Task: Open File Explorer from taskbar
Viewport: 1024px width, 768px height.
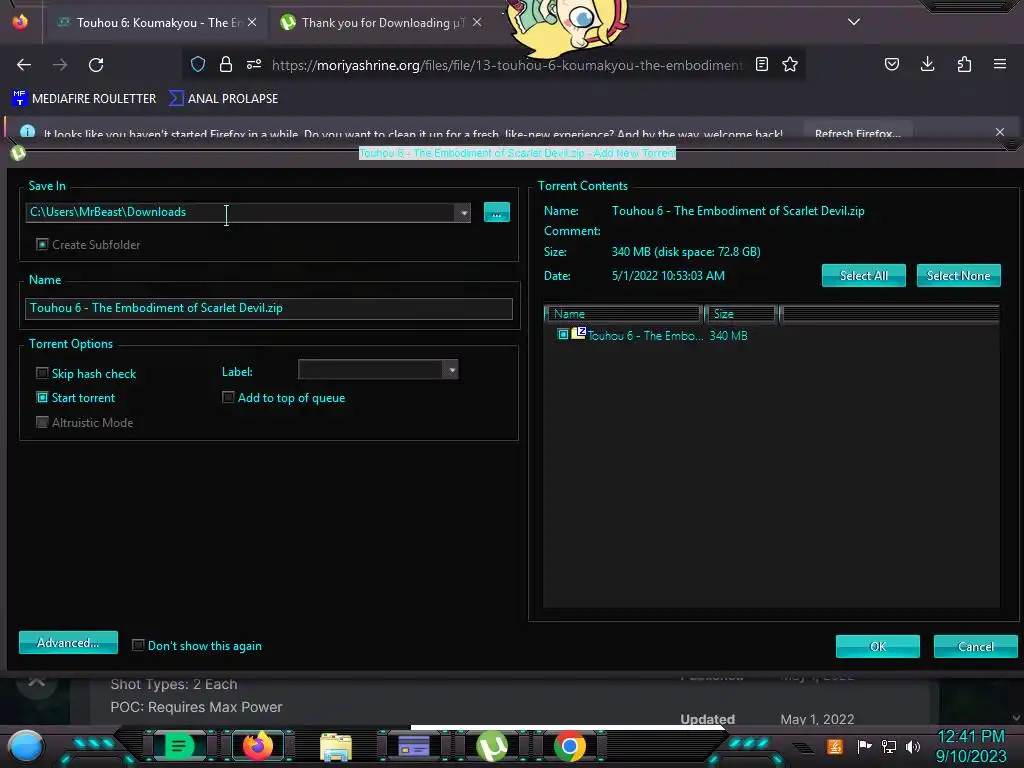Action: pyautogui.click(x=336, y=747)
